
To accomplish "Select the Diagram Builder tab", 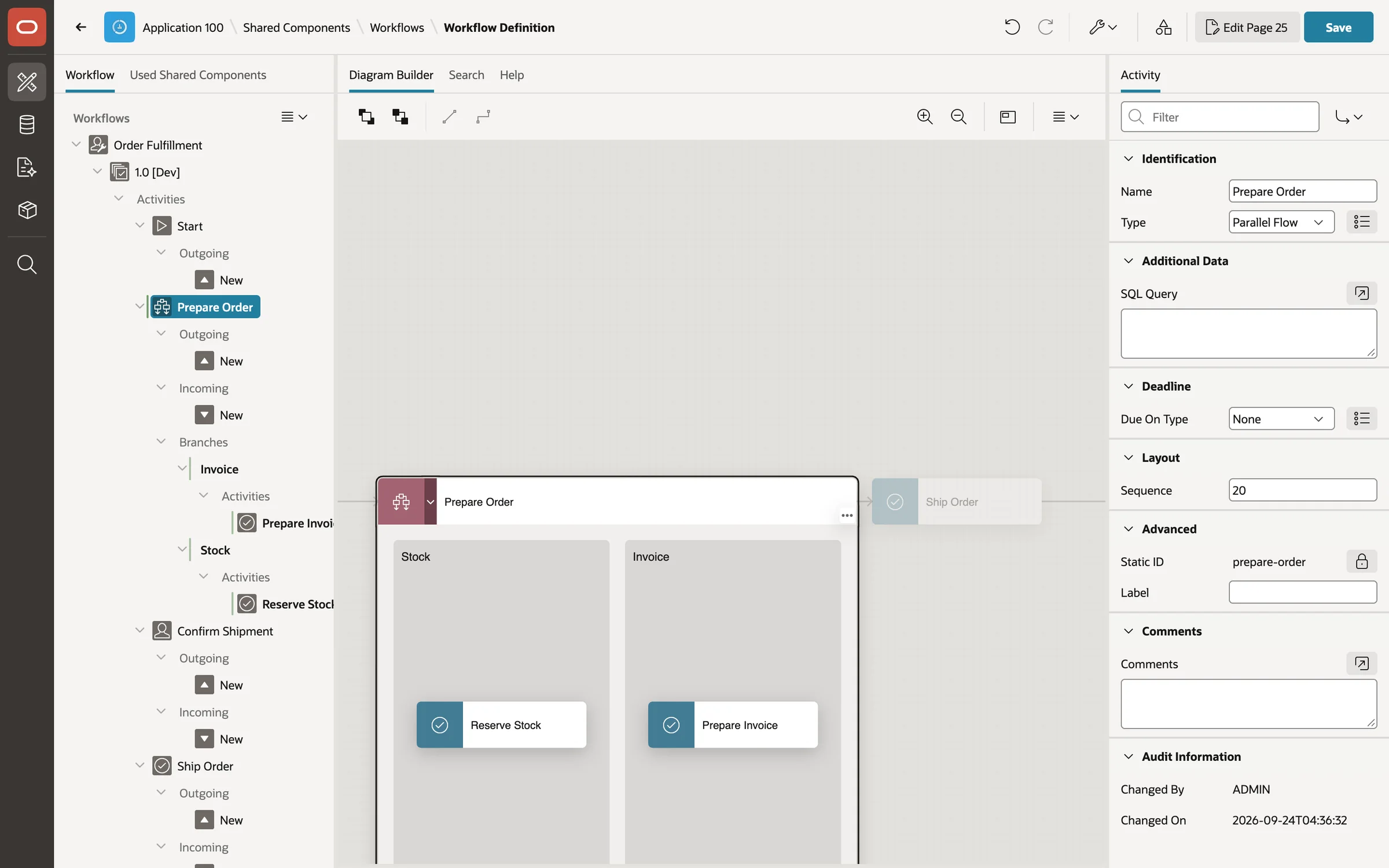I will pos(391,75).
